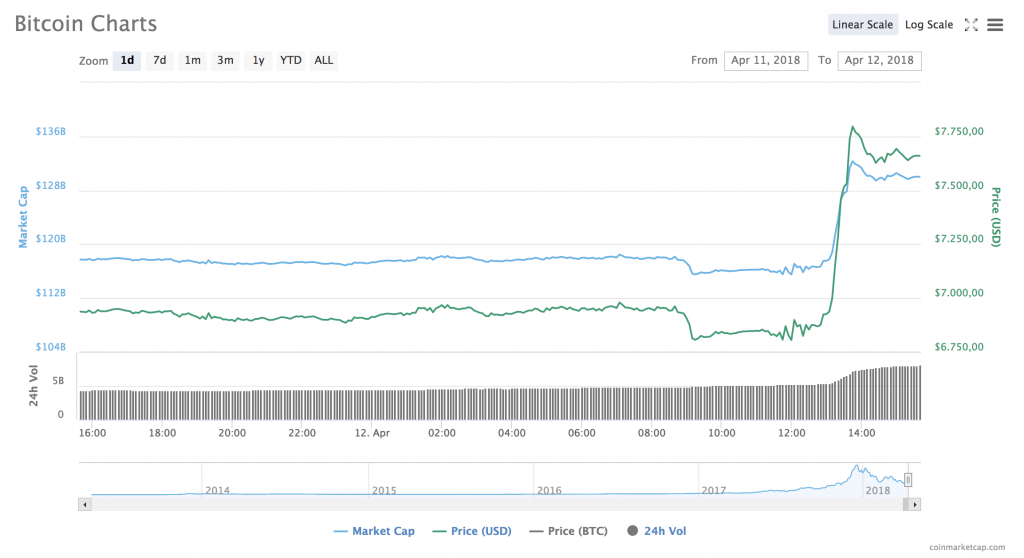This screenshot has width=1024, height=558.
Task: Click the 02:00 time axis label
Action: (x=441, y=433)
